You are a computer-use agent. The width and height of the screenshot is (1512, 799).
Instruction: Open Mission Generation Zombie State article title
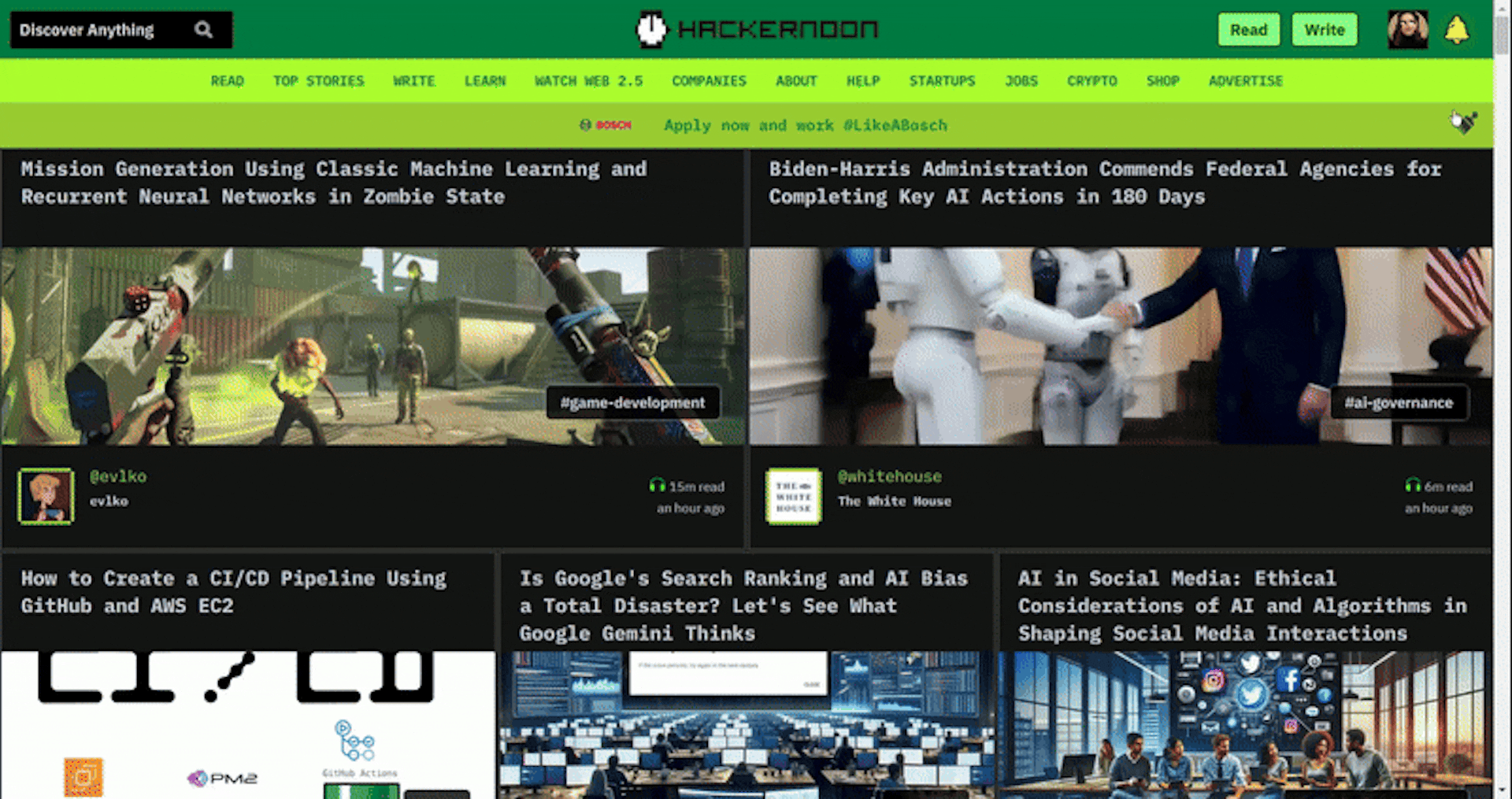334,183
